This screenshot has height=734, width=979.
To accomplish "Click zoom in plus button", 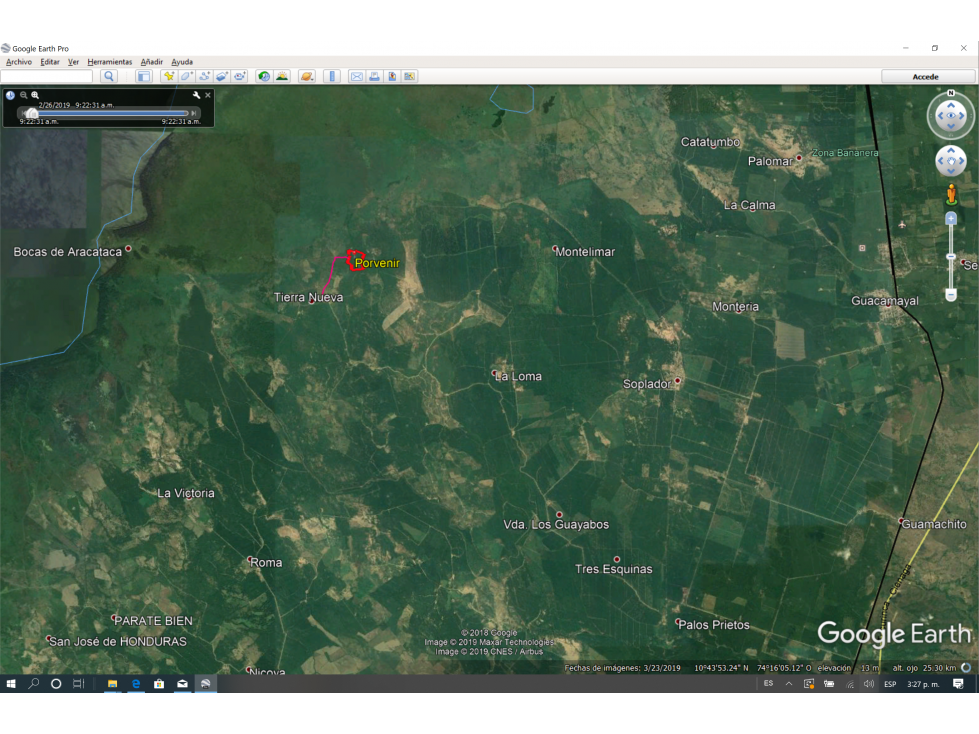I will tap(951, 218).
